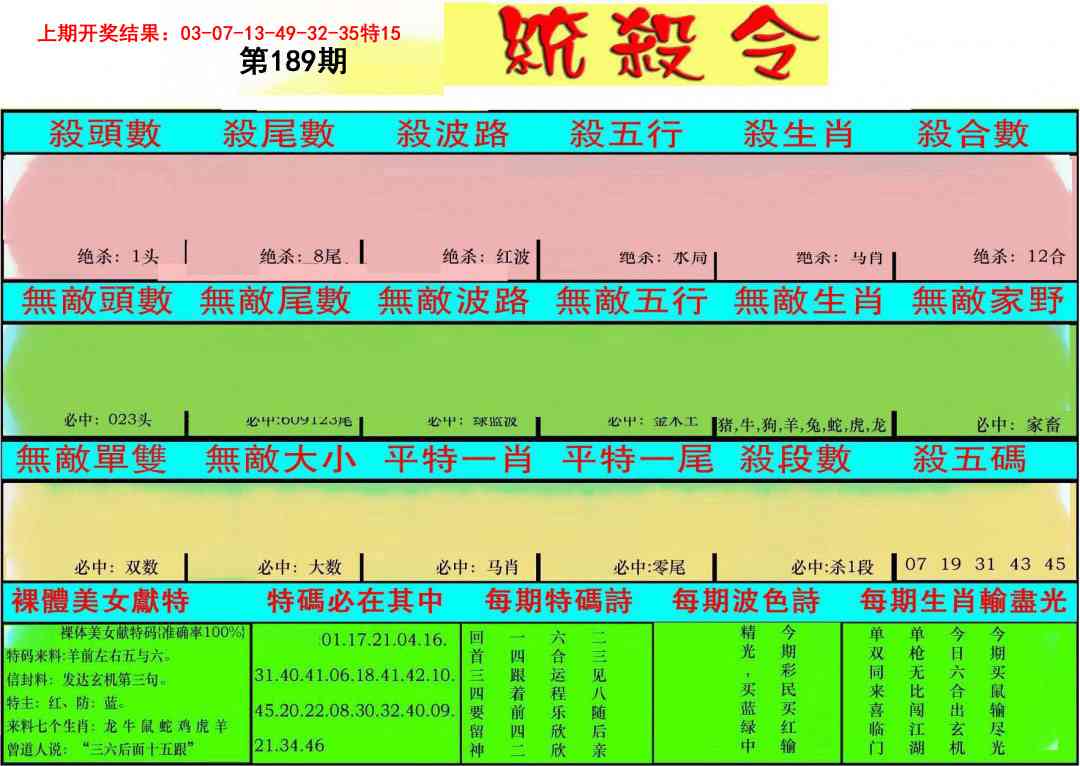Select the 殺尾數 column header
The height and width of the screenshot is (766, 1080).
click(278, 134)
